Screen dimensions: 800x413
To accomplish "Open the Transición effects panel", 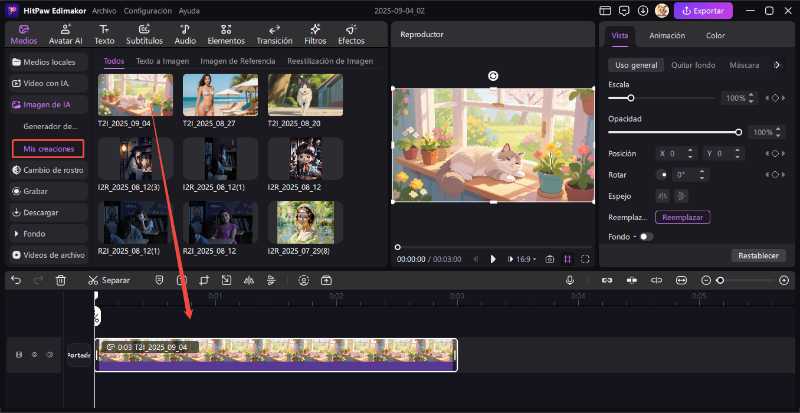I will click(x=274, y=34).
